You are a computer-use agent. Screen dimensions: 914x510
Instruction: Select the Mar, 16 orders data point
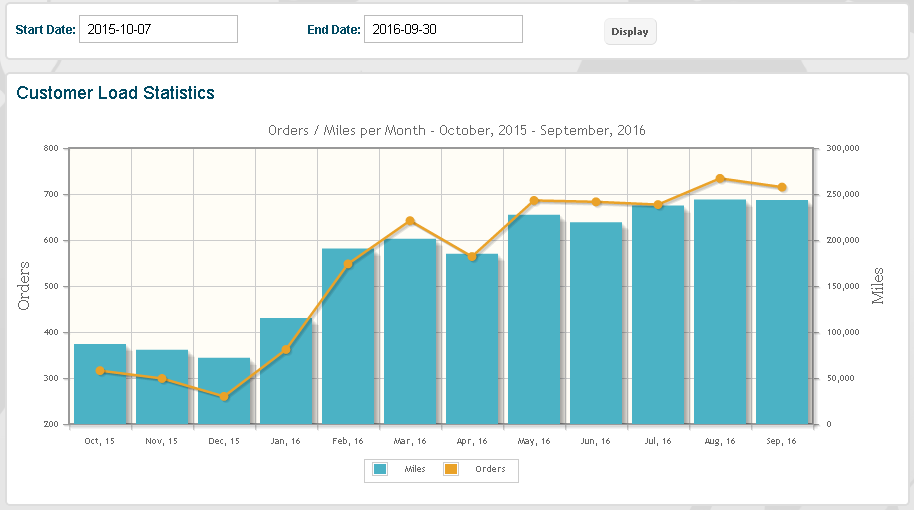click(410, 221)
